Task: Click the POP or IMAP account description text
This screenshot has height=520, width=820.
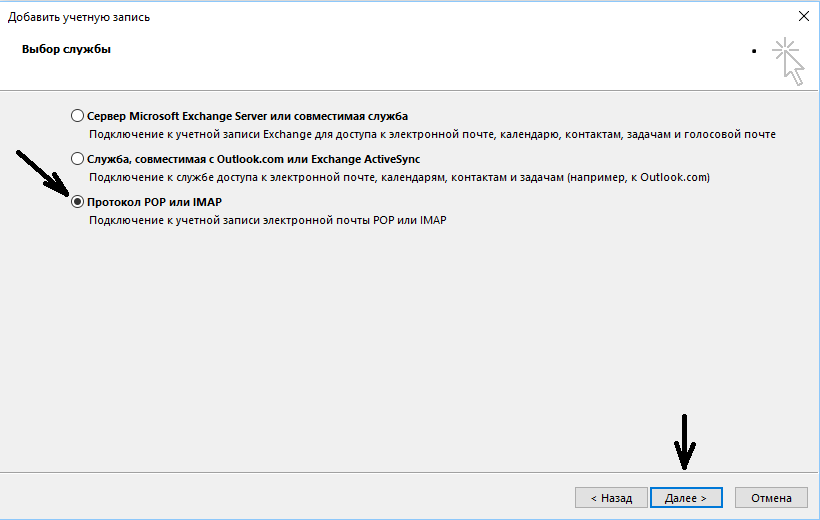Action: pyautogui.click(x=267, y=220)
